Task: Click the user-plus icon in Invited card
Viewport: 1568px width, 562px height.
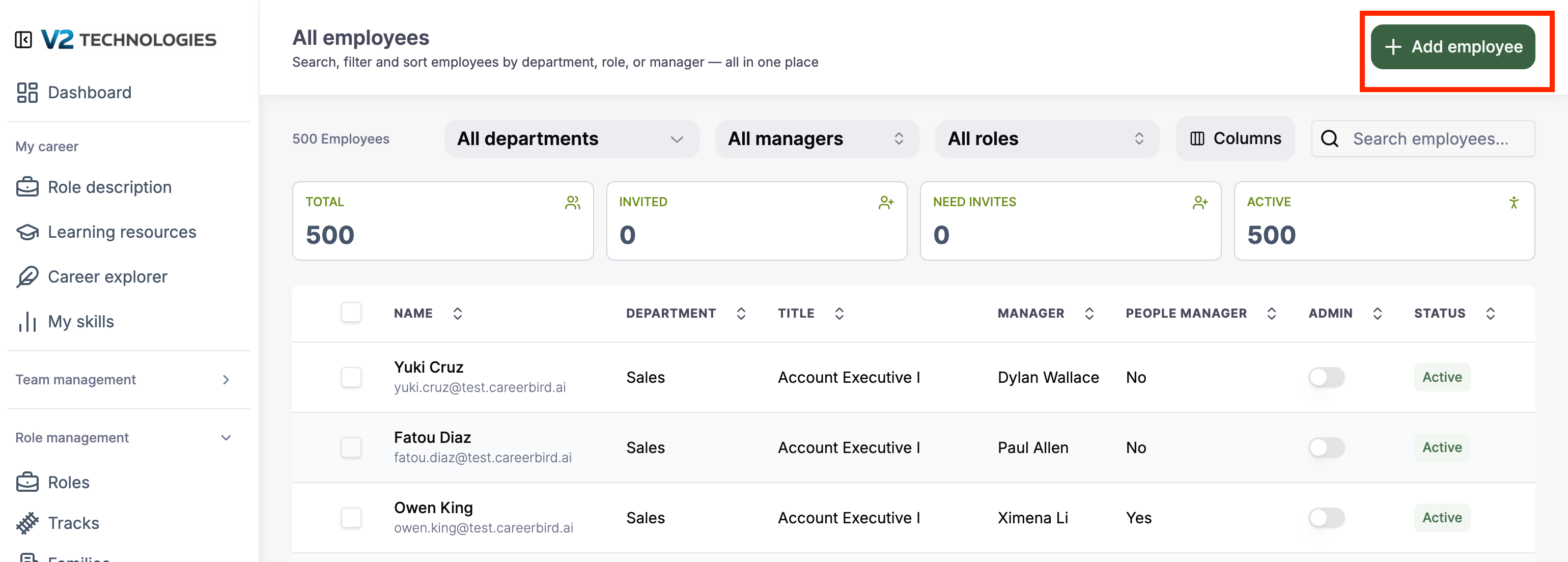Action: click(x=886, y=203)
